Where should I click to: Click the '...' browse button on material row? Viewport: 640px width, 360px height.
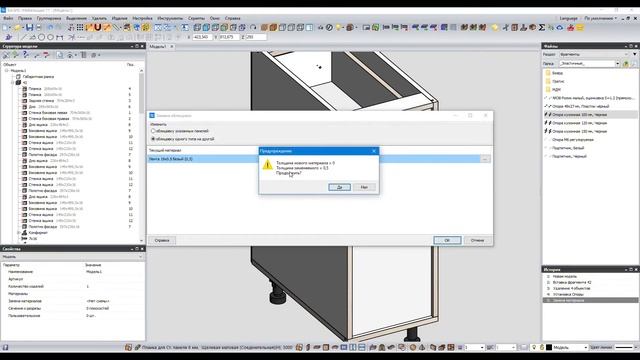485,159
